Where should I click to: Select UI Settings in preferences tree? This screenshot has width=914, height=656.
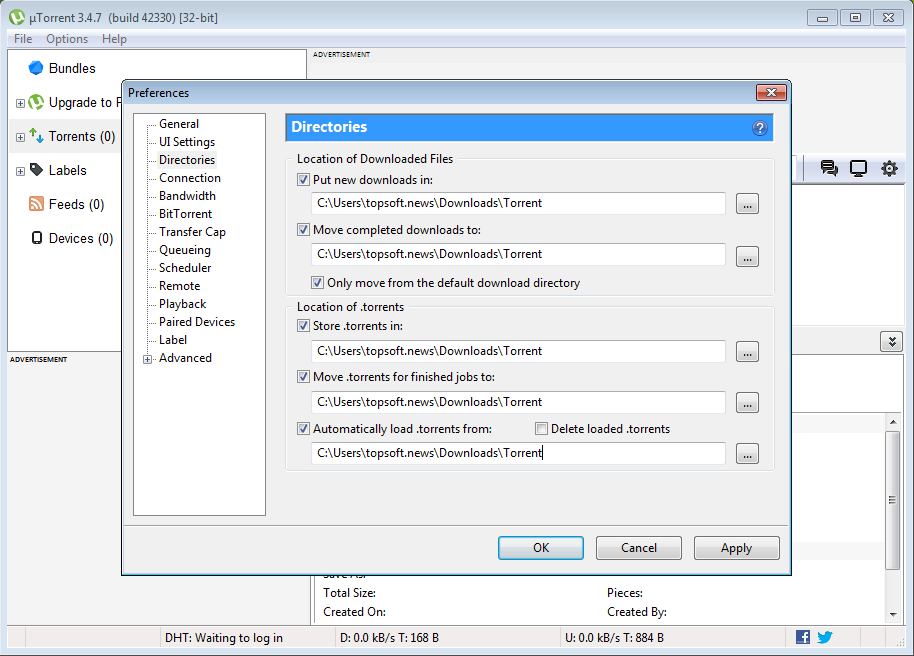[x=187, y=142]
